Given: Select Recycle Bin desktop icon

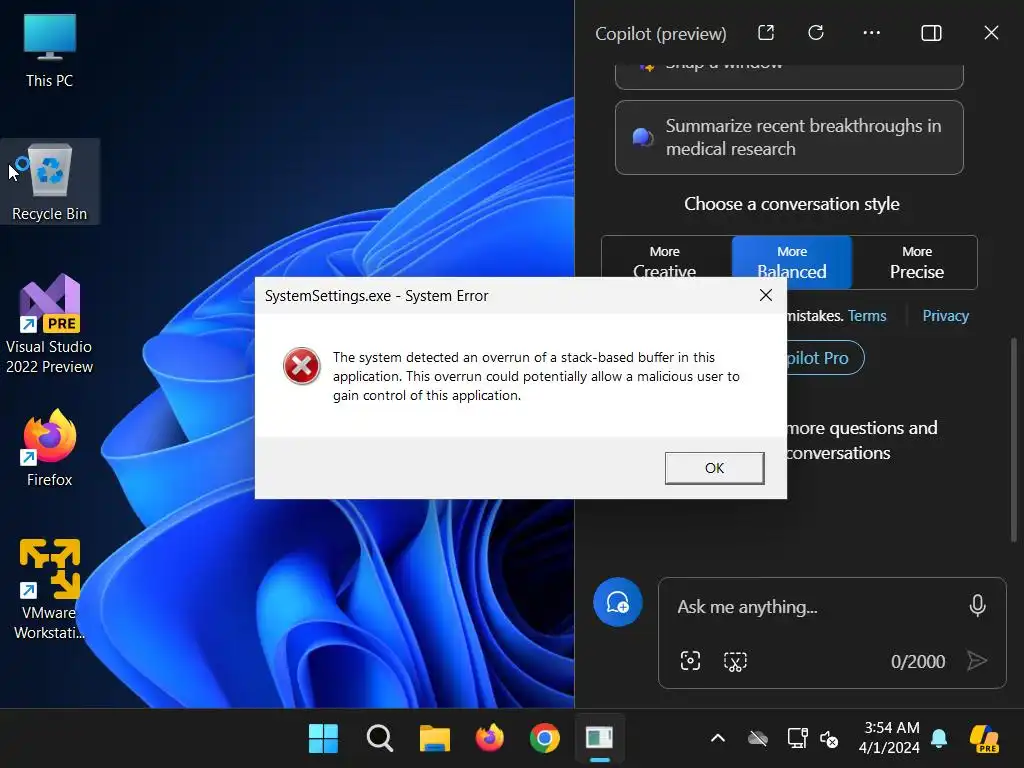Looking at the screenshot, I should pos(50,182).
